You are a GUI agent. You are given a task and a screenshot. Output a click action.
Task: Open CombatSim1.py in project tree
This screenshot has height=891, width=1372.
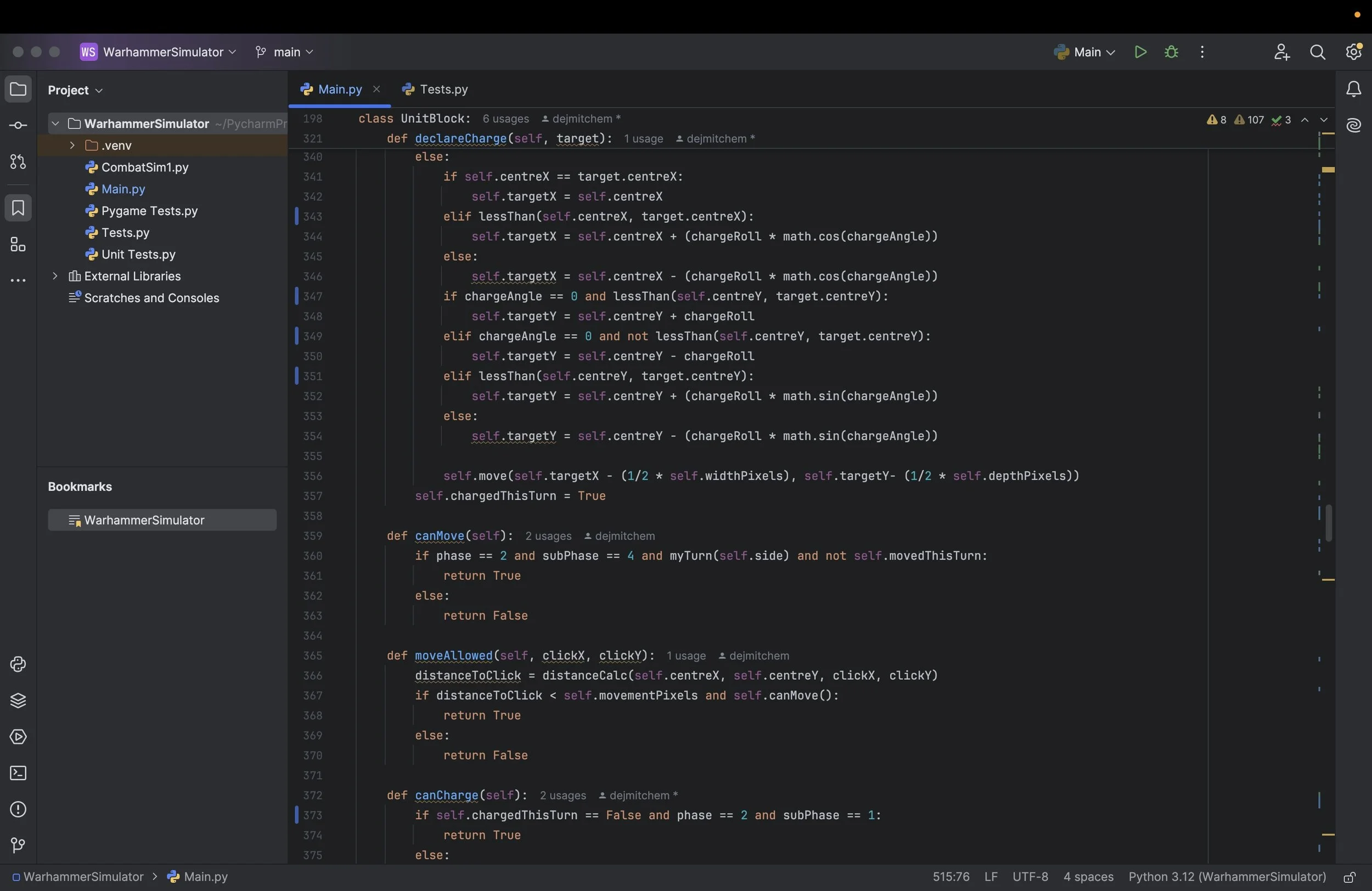click(x=144, y=167)
